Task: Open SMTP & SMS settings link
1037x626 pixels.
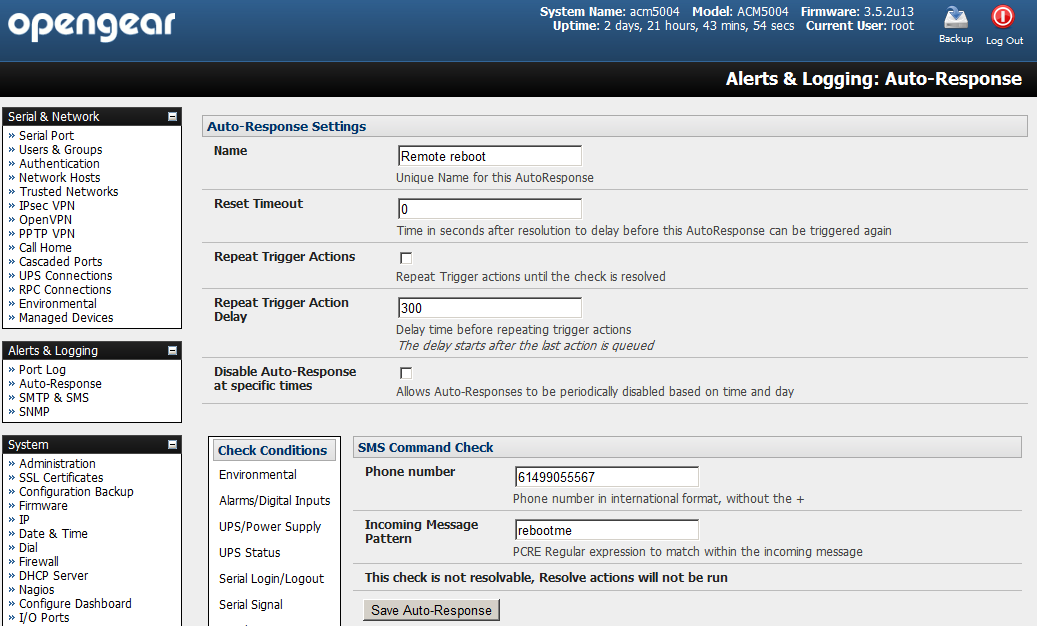Action: (54, 398)
